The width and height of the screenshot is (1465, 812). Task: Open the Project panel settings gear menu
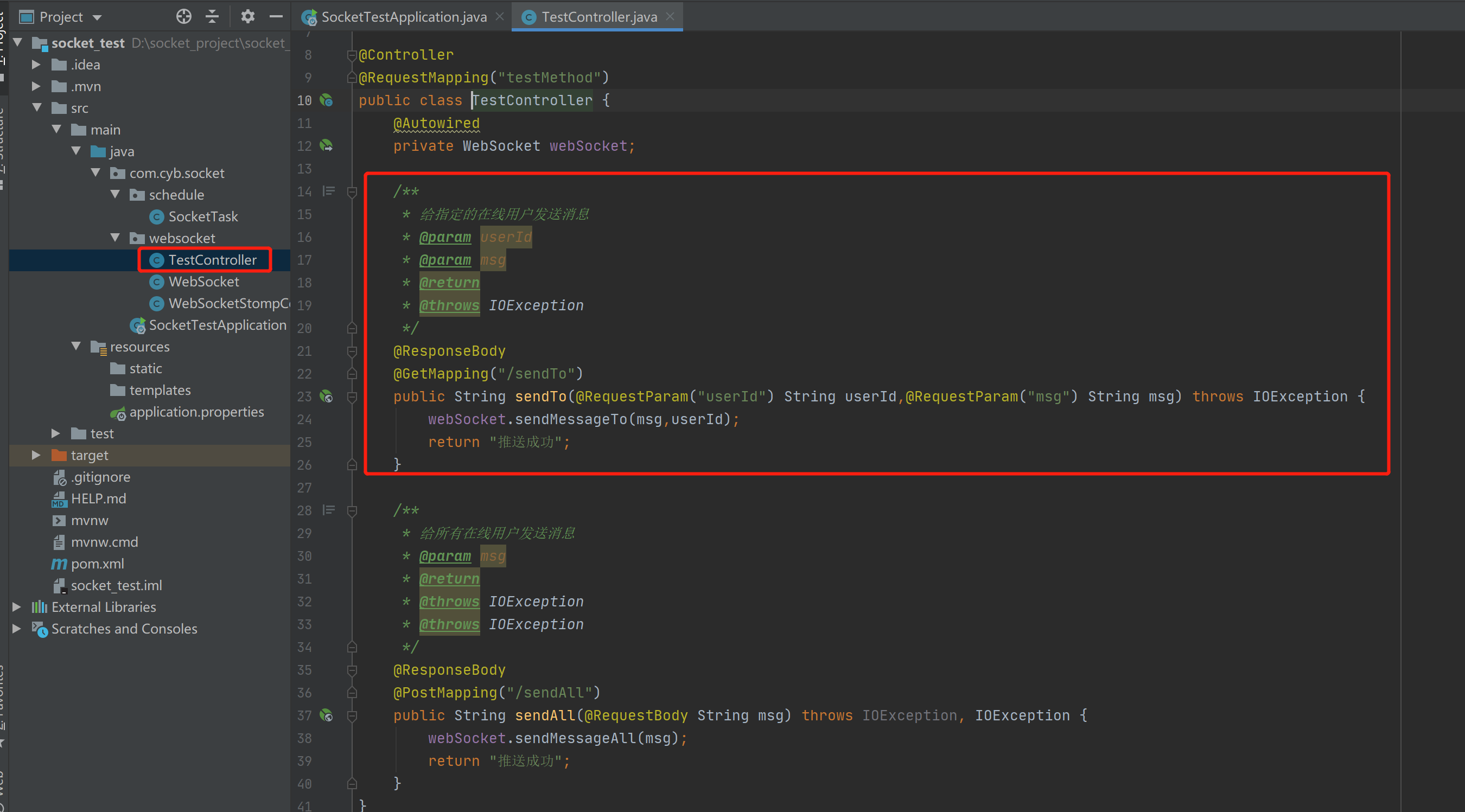pos(248,16)
